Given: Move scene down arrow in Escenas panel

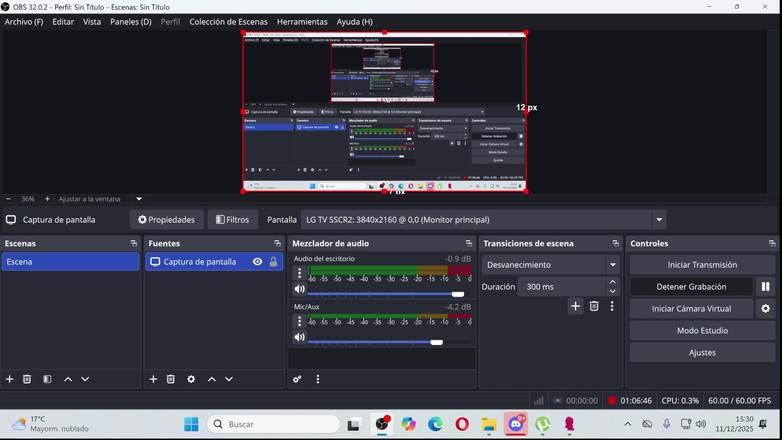Looking at the screenshot, I should 85,379.
